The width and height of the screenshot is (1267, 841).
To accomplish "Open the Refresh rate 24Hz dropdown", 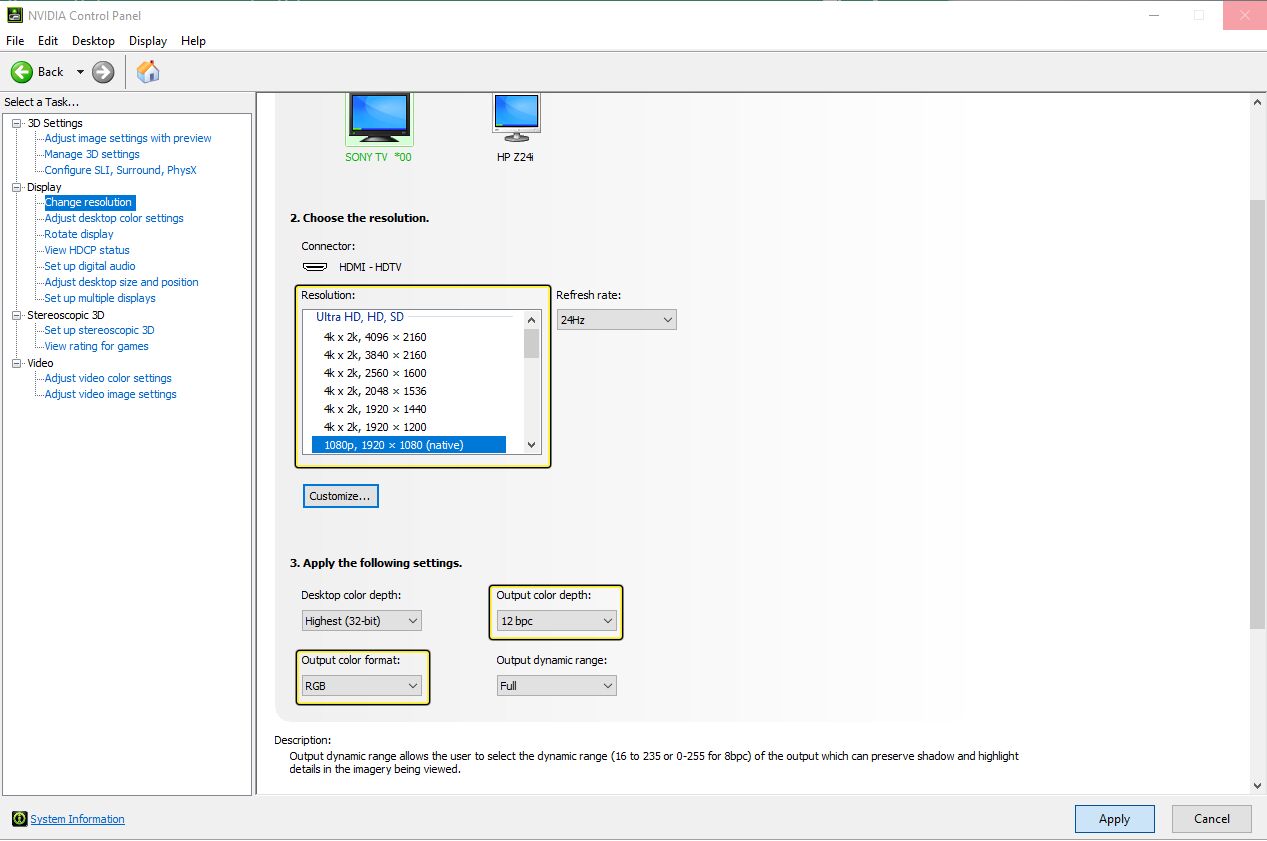I will 616,319.
